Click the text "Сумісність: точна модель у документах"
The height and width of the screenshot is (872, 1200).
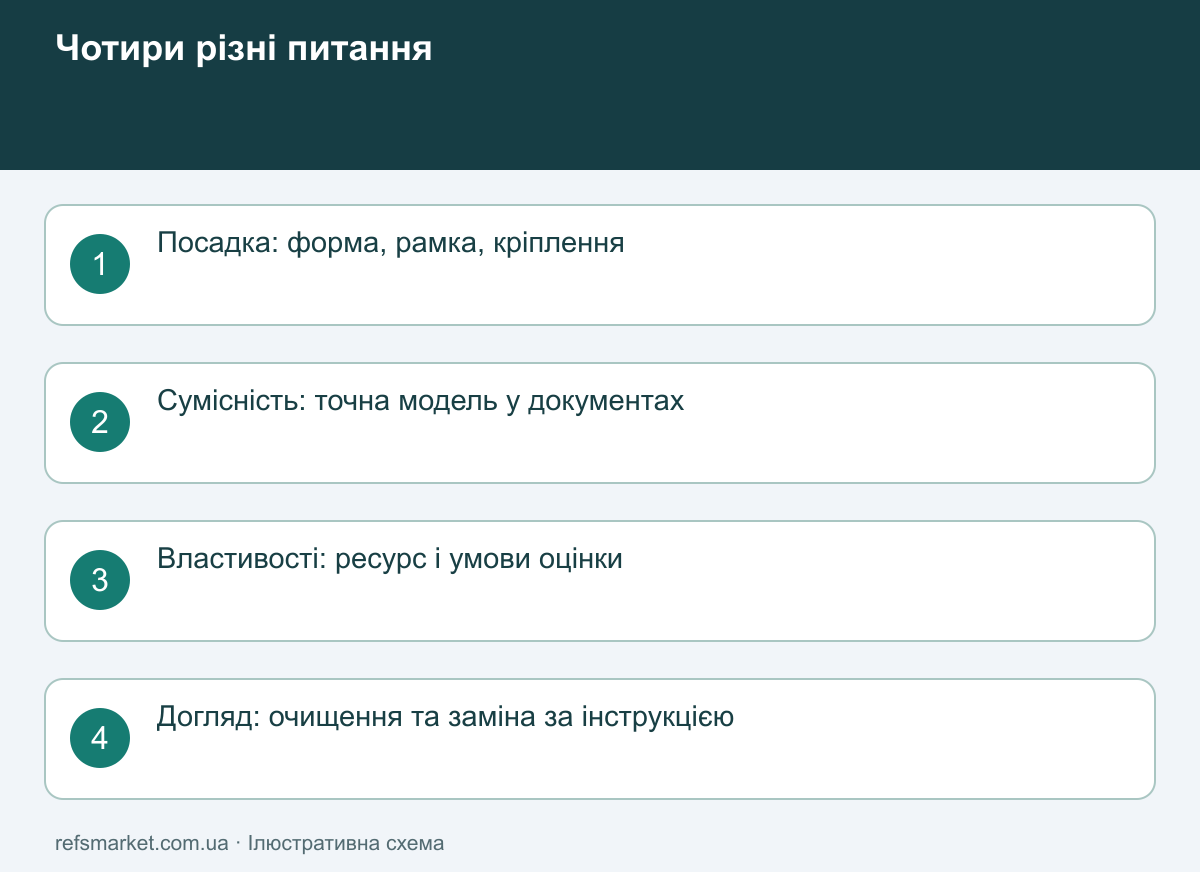coord(421,401)
